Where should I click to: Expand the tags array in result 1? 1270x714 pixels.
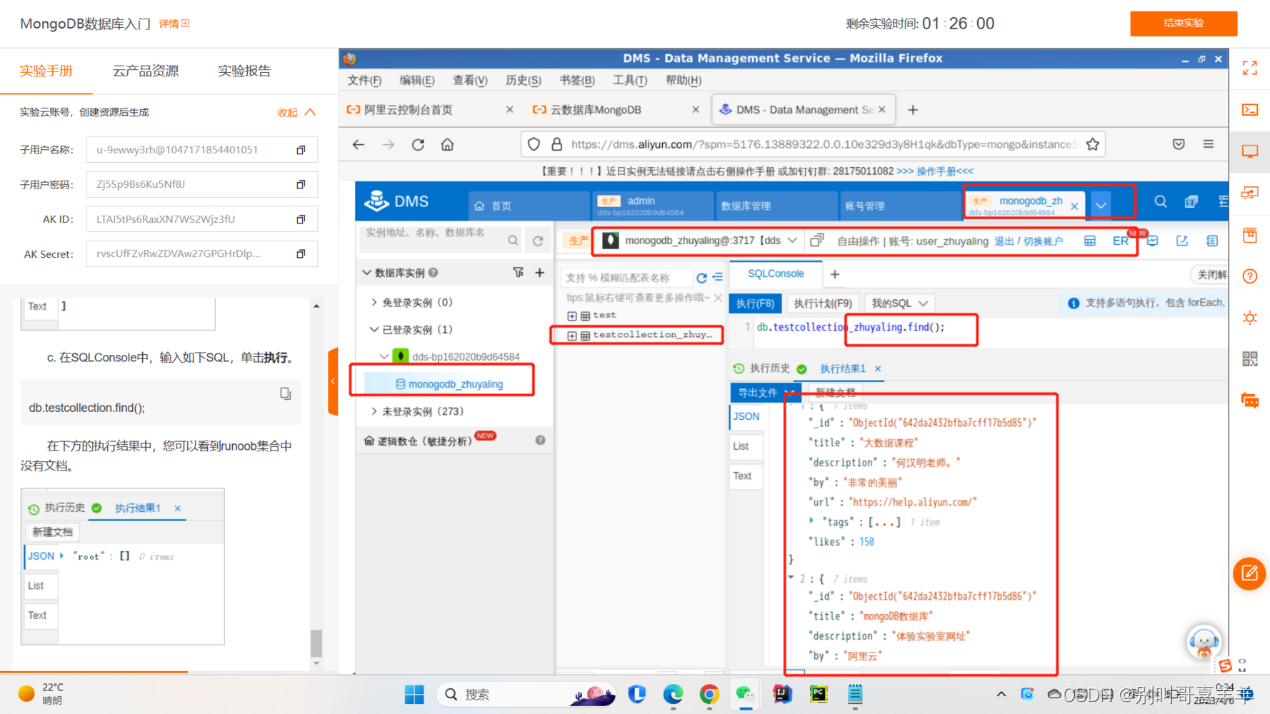tap(811, 521)
